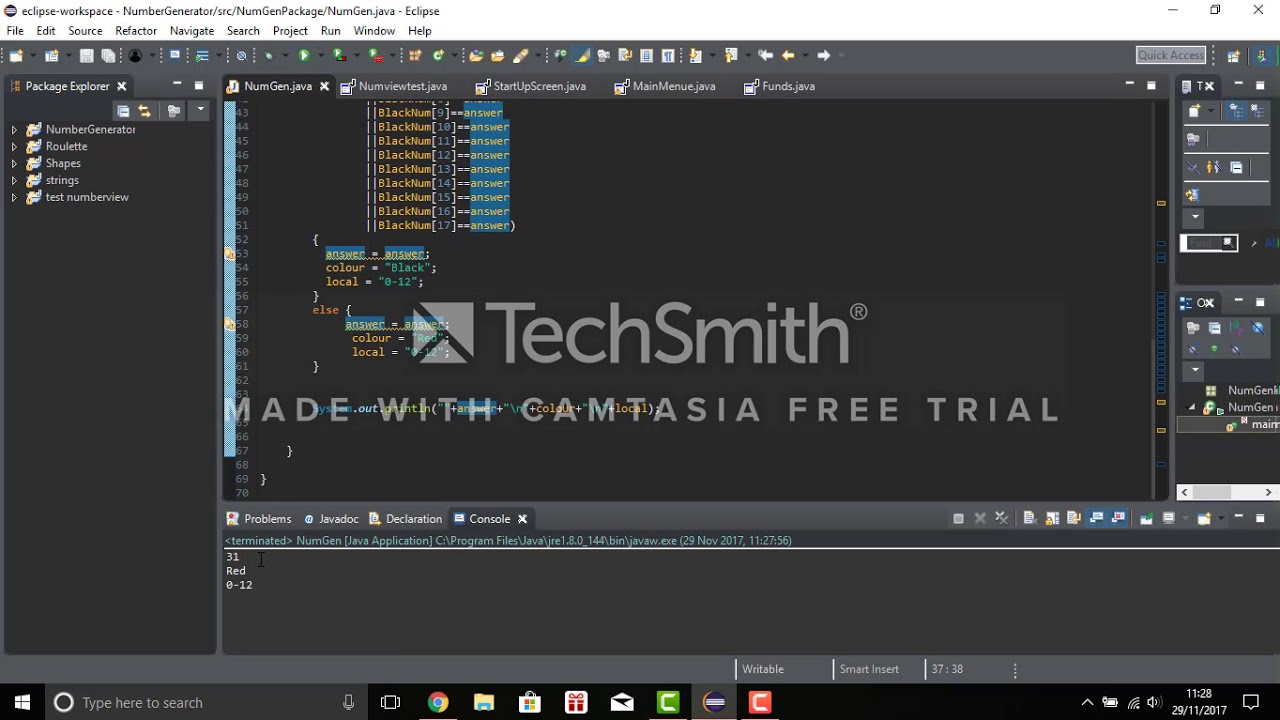Click the Outline view horizontal scrollbar
Screen dimensions: 1280x720
1226,492
